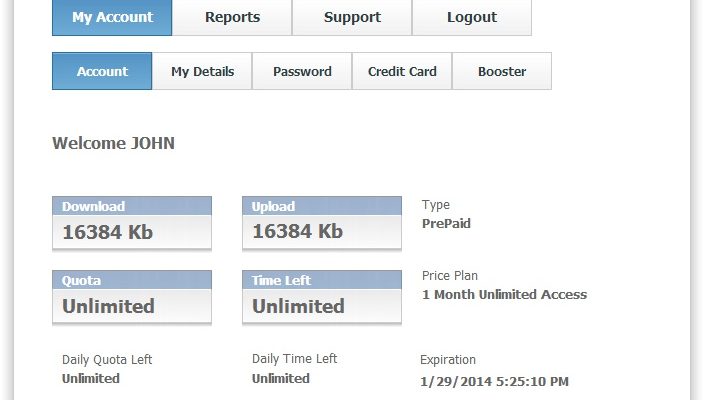Click the Daily Quota Left Unlimited value
Image resolution: width=704 pixels, height=400 pixels.
pos(91,378)
